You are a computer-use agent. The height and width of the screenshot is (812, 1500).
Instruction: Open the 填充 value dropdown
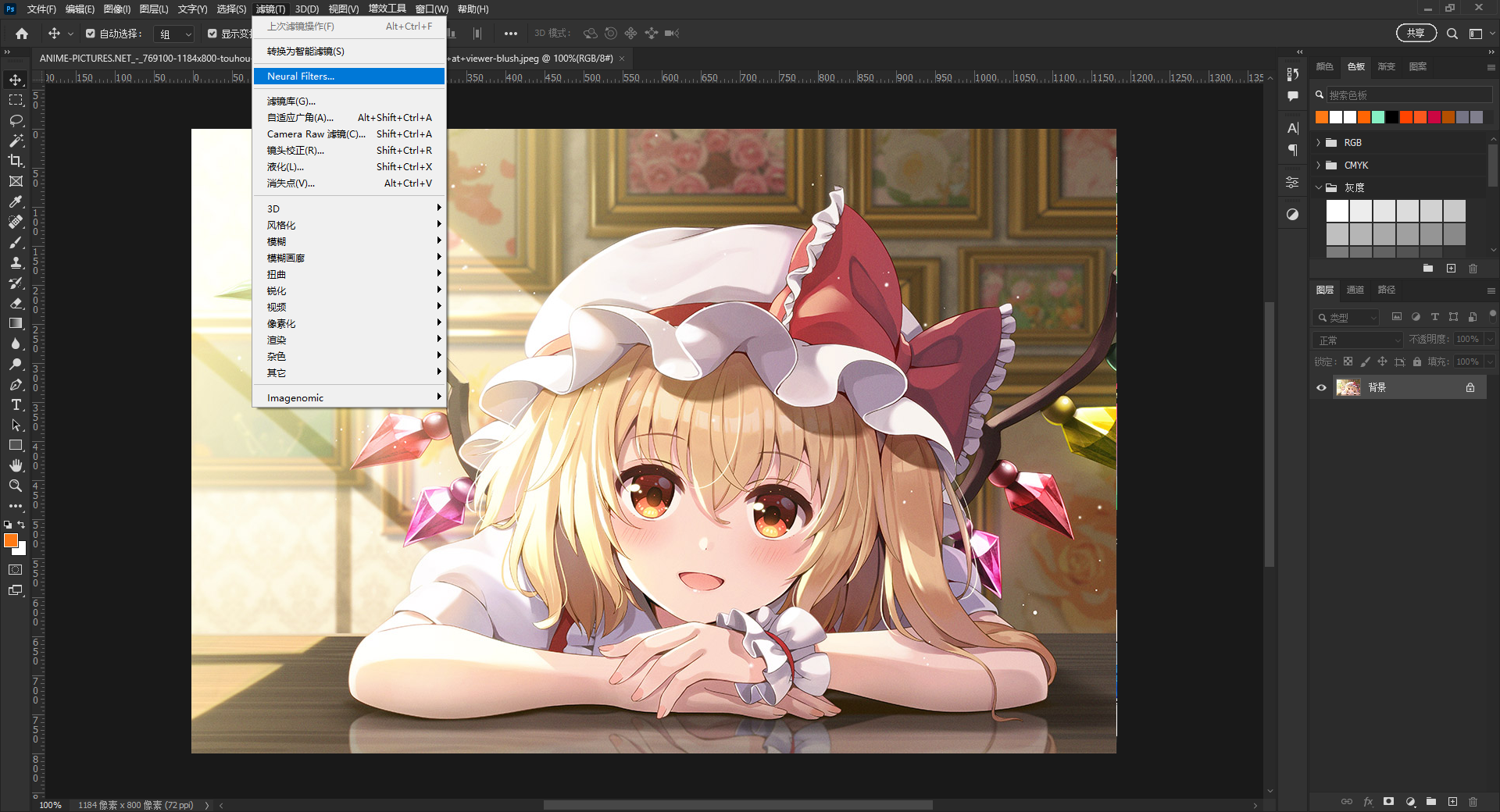tap(1490, 361)
